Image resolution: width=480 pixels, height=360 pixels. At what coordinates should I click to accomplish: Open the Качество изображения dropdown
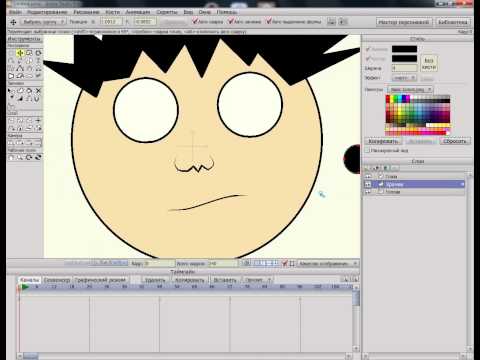pyautogui.click(x=328, y=263)
